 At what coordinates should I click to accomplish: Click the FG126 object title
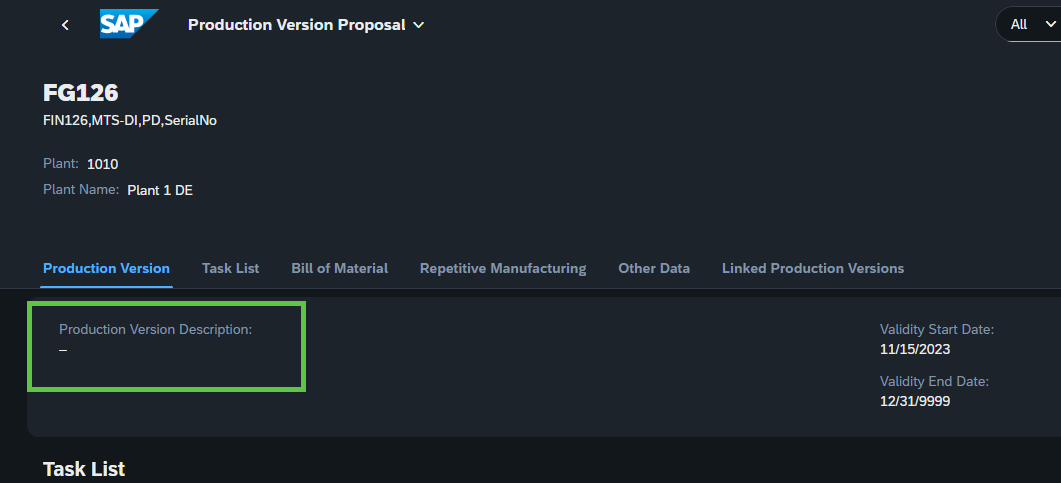[x=81, y=93]
